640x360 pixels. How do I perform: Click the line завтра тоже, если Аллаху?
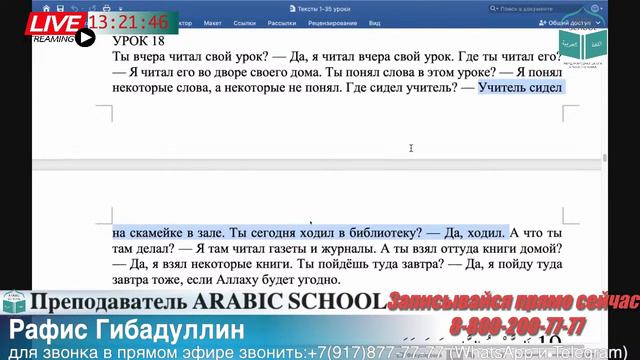tap(226, 280)
